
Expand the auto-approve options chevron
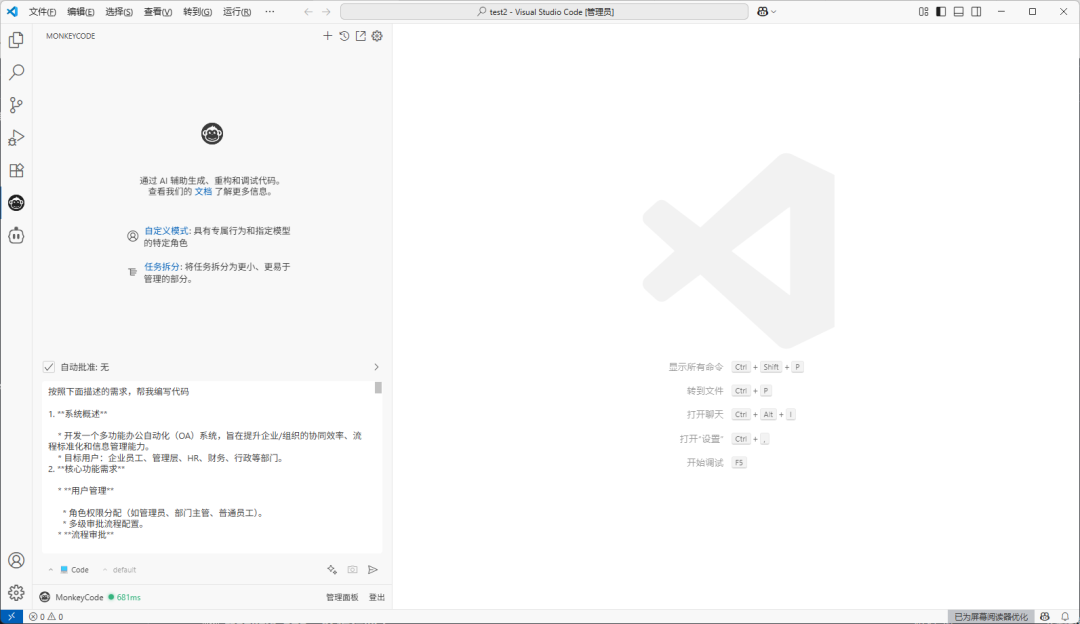click(x=376, y=367)
